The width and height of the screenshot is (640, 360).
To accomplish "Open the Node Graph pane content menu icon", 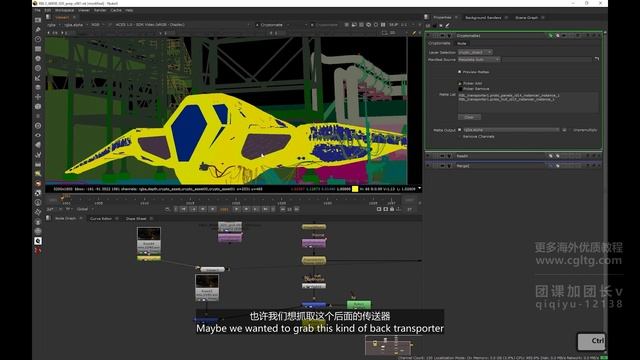I will (48, 218).
